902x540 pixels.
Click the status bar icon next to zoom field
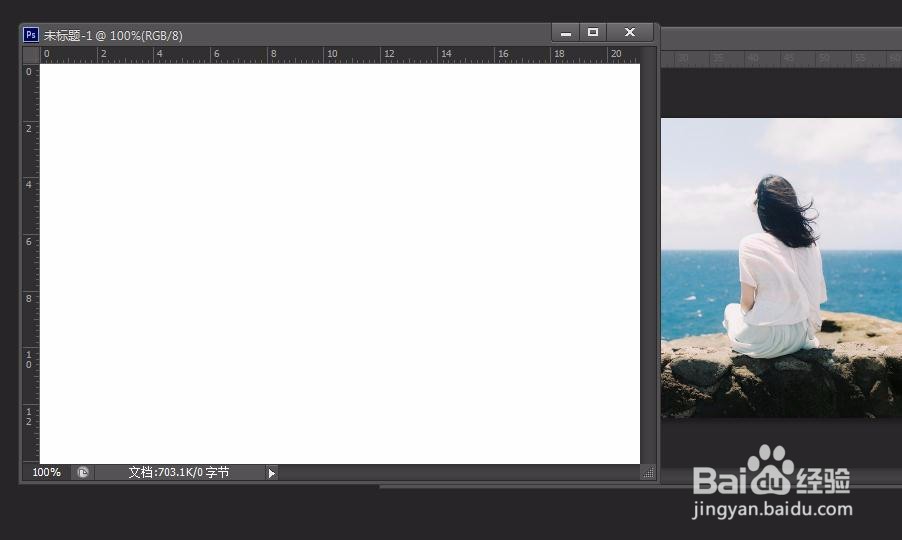[x=83, y=473]
